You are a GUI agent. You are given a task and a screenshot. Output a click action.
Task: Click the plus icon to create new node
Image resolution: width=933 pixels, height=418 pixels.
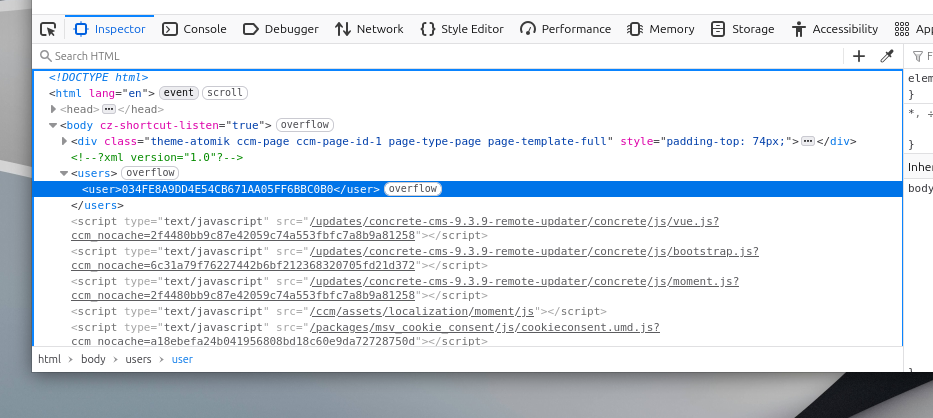pos(859,56)
